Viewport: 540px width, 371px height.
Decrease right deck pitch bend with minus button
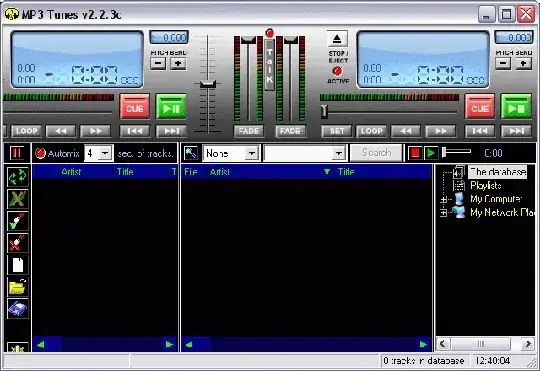pos(503,63)
